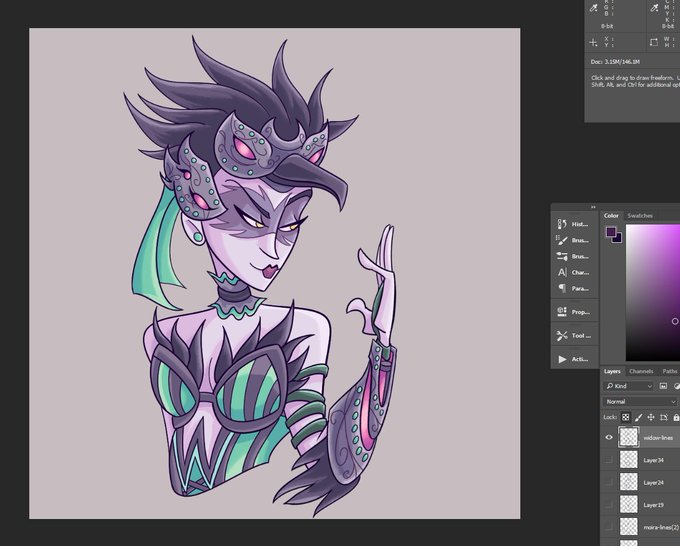
Task: Select the Layers tab
Action: [x=612, y=371]
